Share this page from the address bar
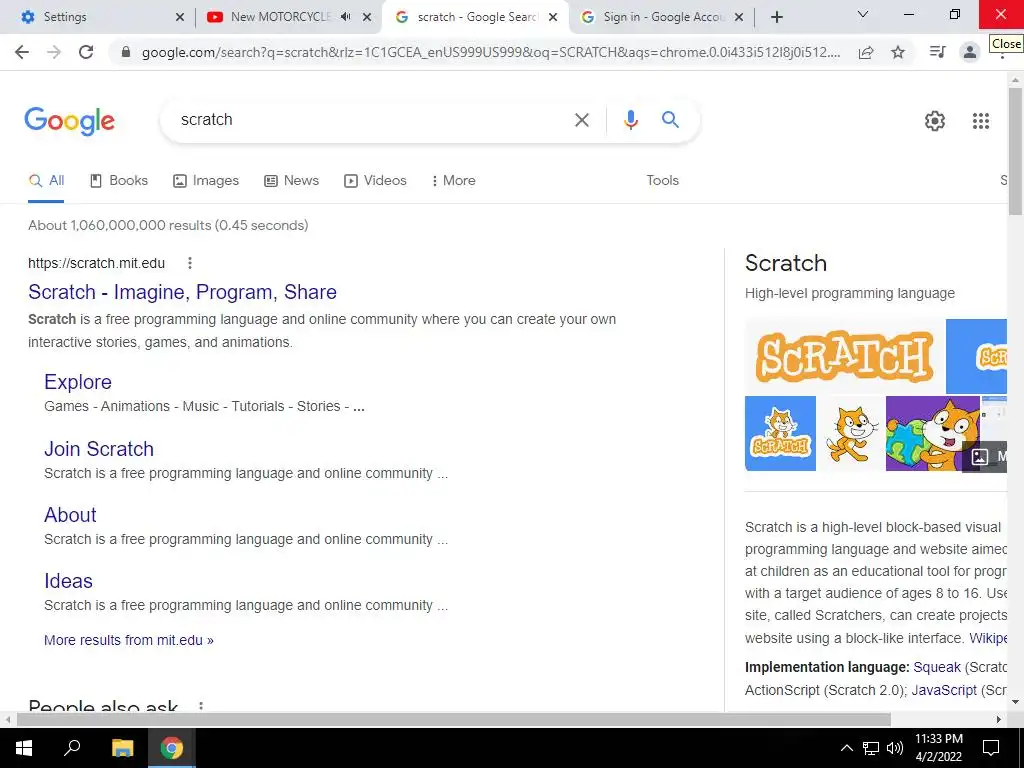The image size is (1024, 768). pos(866,52)
